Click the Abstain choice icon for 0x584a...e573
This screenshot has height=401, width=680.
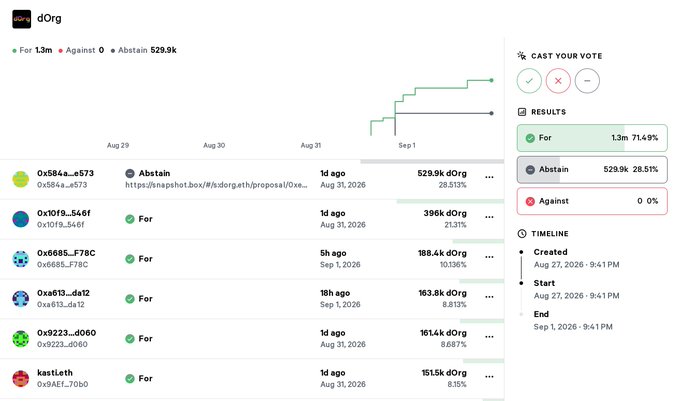point(130,173)
